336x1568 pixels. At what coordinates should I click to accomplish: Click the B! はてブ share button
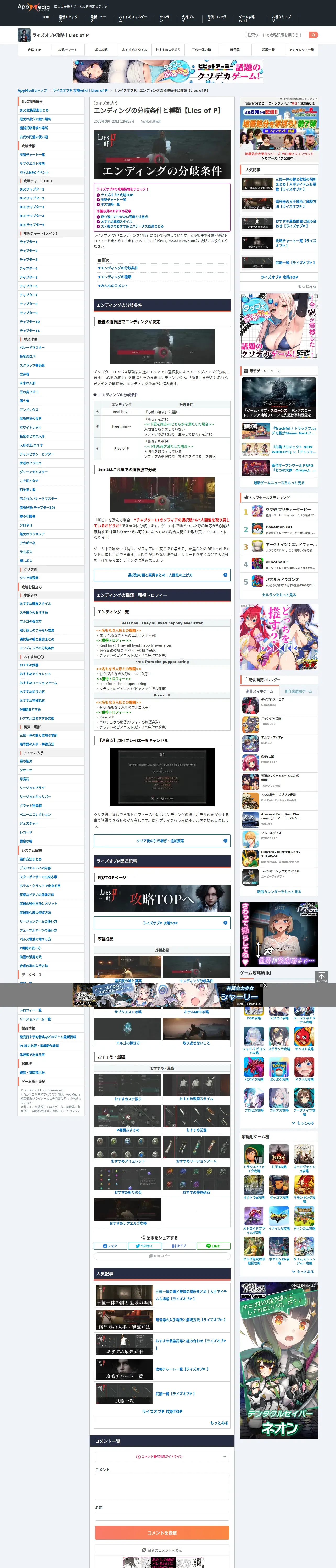tap(179, 1246)
